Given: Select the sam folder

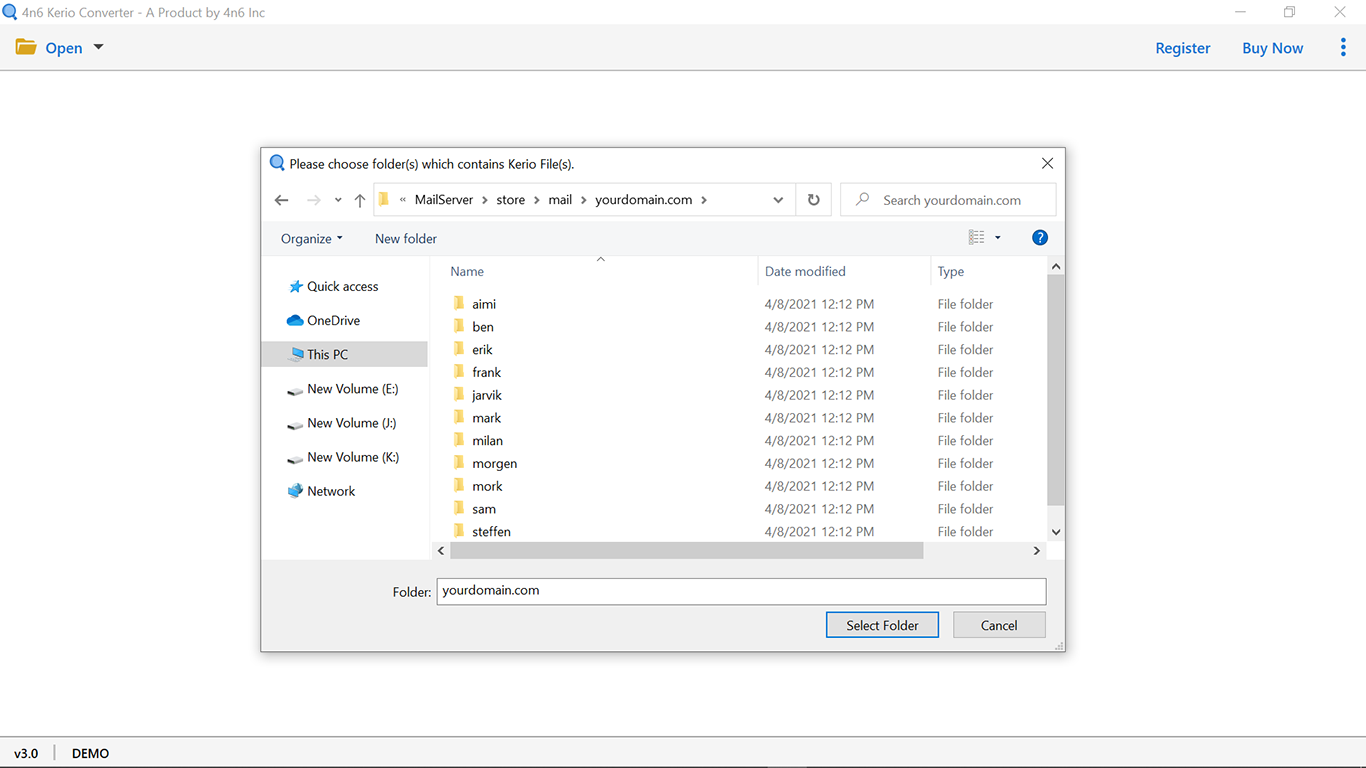Looking at the screenshot, I should (x=484, y=509).
